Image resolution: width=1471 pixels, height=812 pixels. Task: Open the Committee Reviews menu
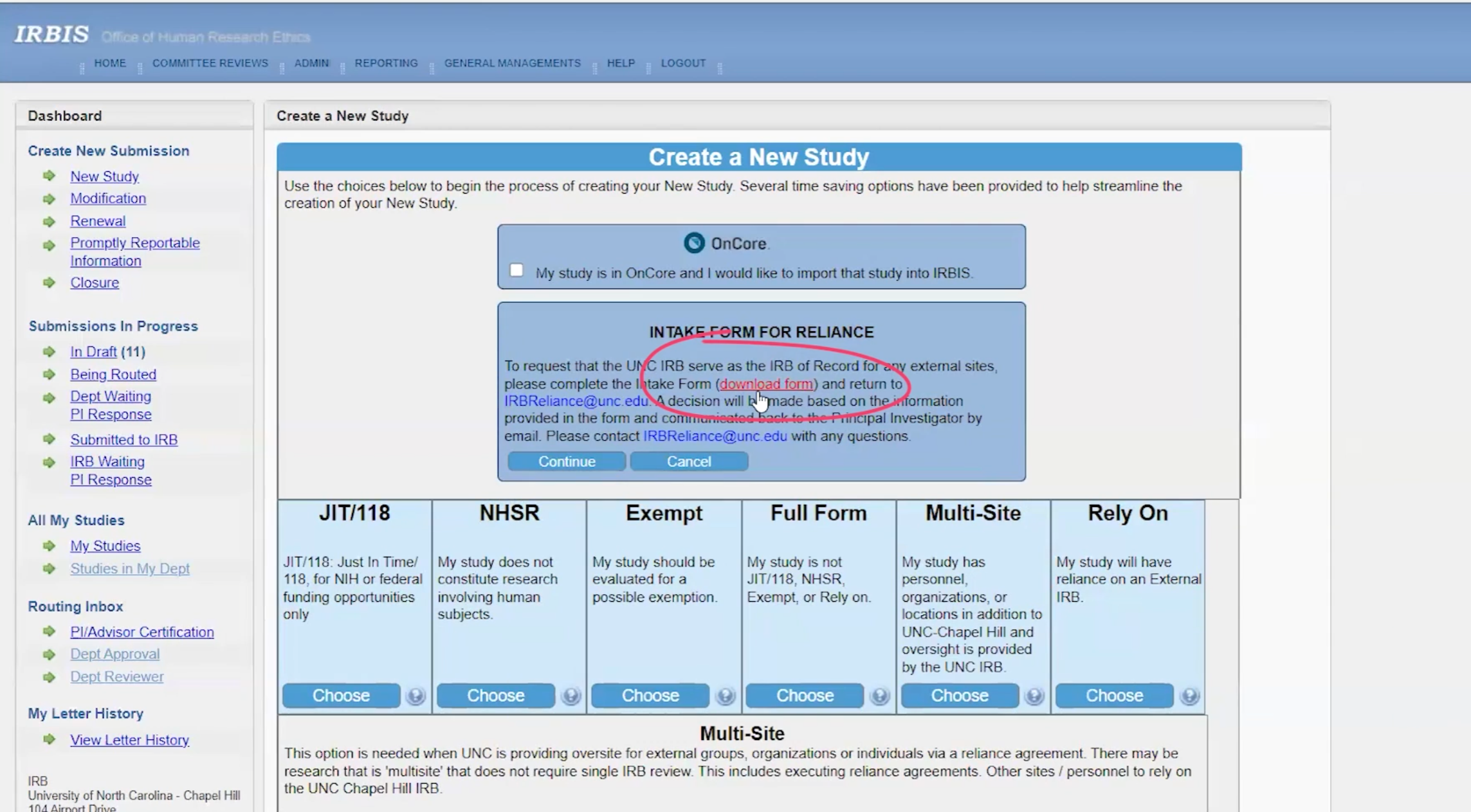tap(210, 63)
